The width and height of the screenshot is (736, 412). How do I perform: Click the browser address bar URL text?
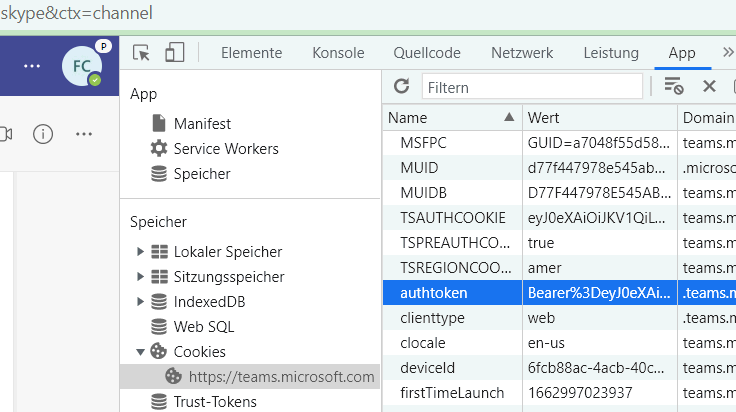click(x=77, y=13)
